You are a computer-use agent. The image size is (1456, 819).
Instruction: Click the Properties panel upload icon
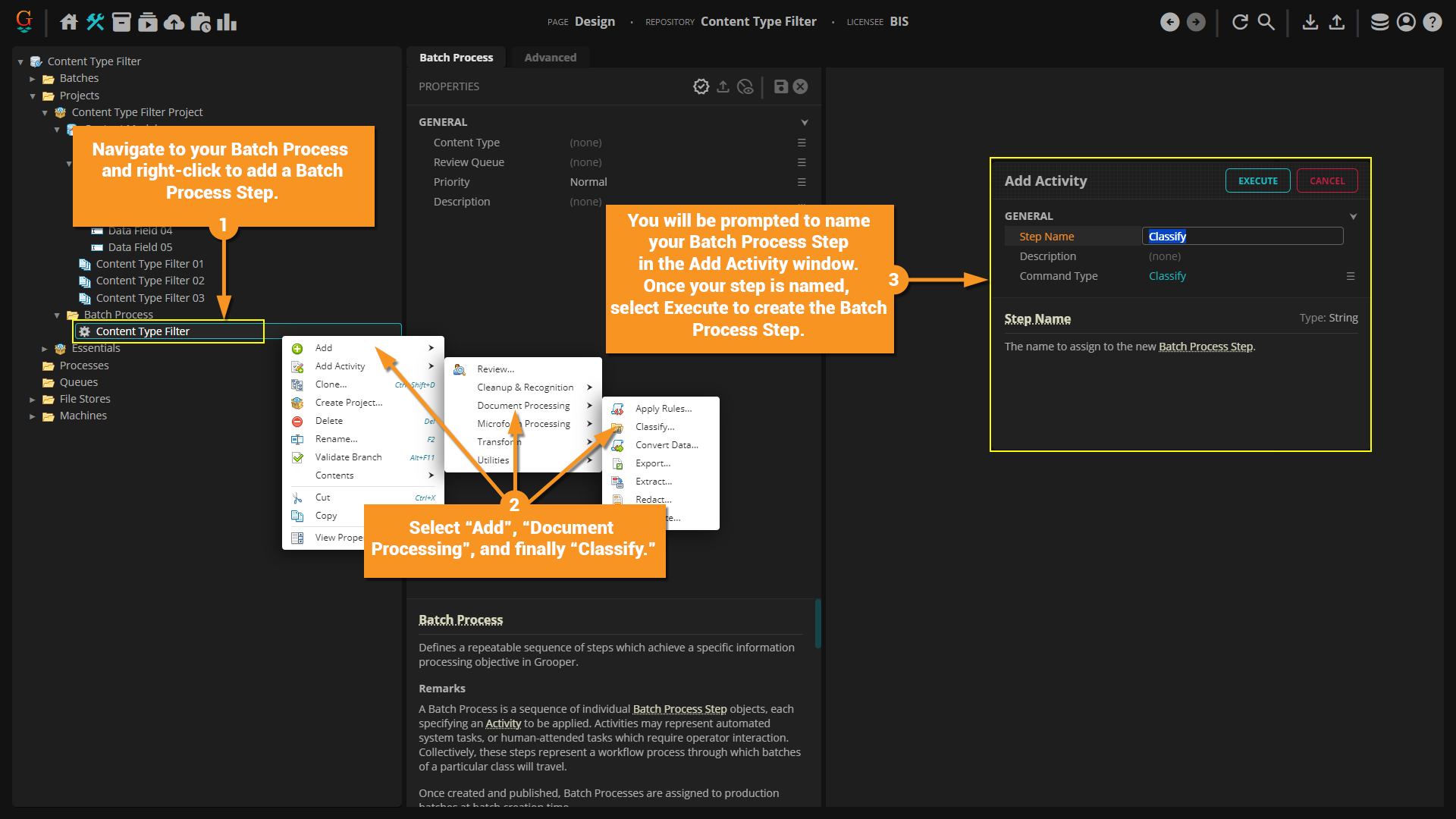point(723,86)
